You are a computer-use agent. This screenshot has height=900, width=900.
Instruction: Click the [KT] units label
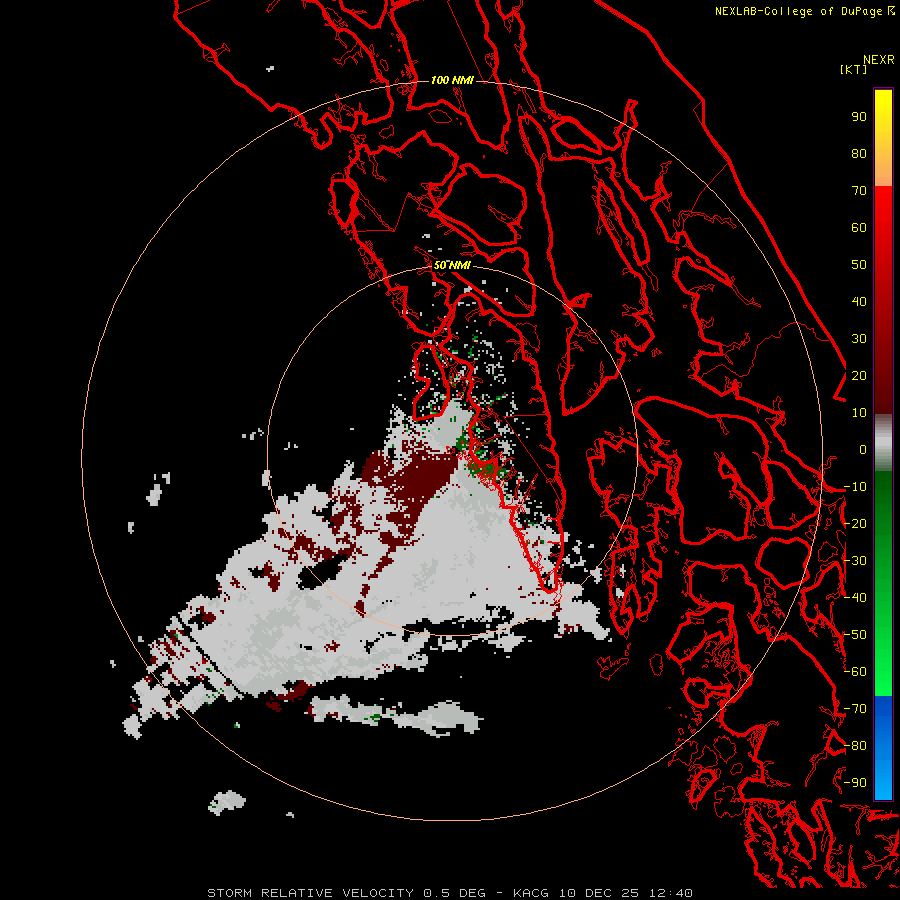click(x=854, y=69)
